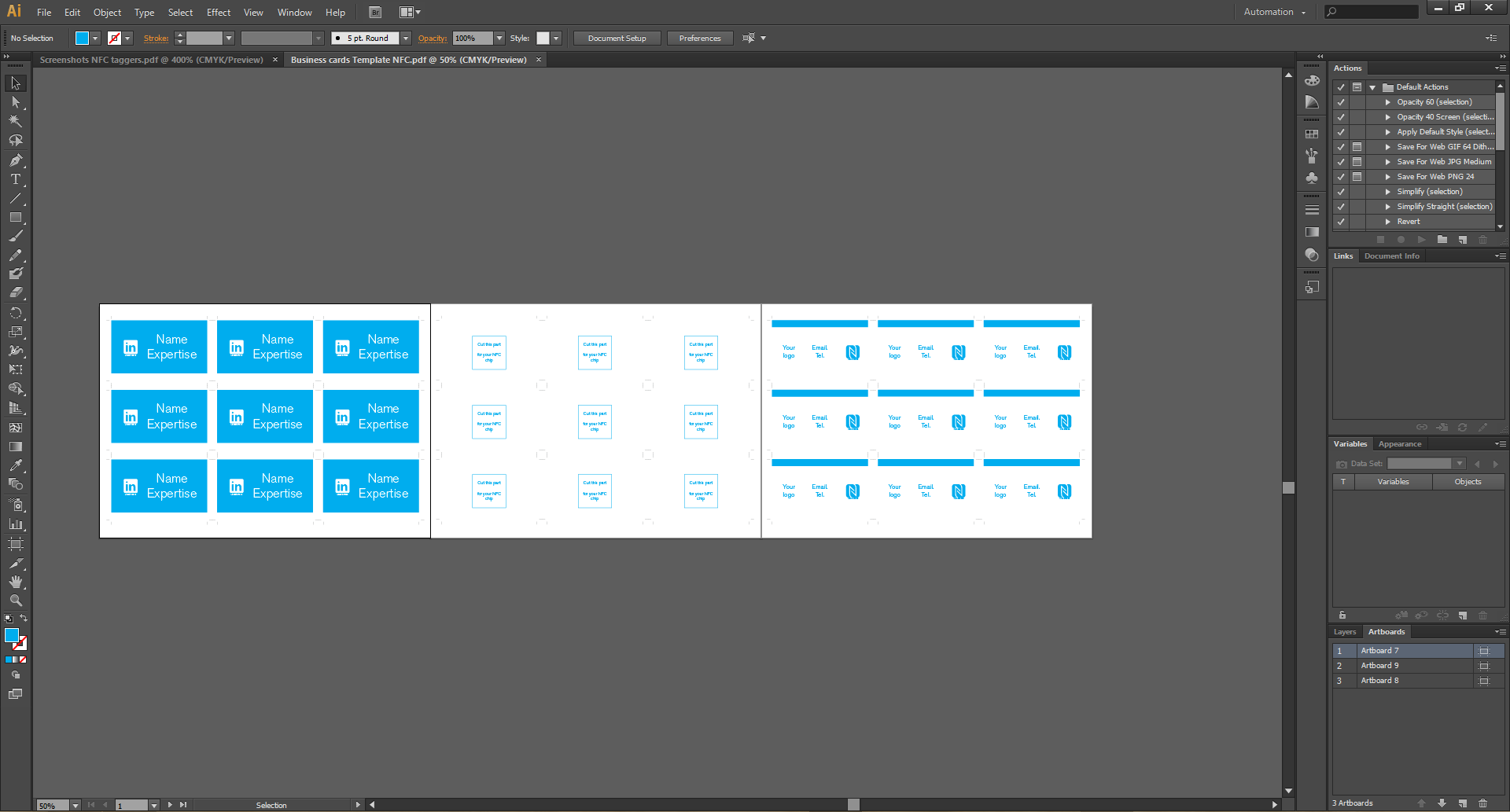Expand the Simplify Straight (selection) action
Screen dimensions: 1510x812
(1388, 207)
